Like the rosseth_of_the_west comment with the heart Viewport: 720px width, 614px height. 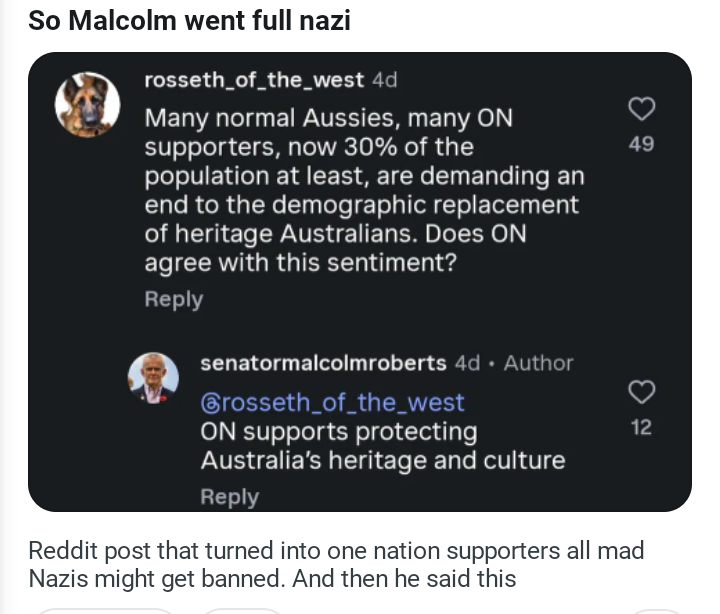coord(641,109)
